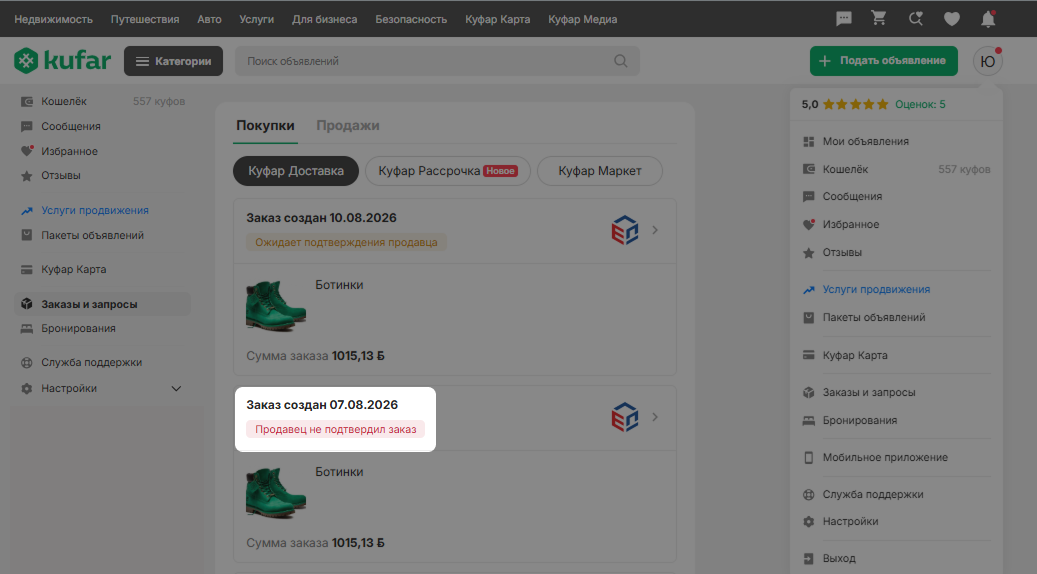1037x574 pixels.
Task: Open Сообщения in profile dropdown
Action: 852,196
